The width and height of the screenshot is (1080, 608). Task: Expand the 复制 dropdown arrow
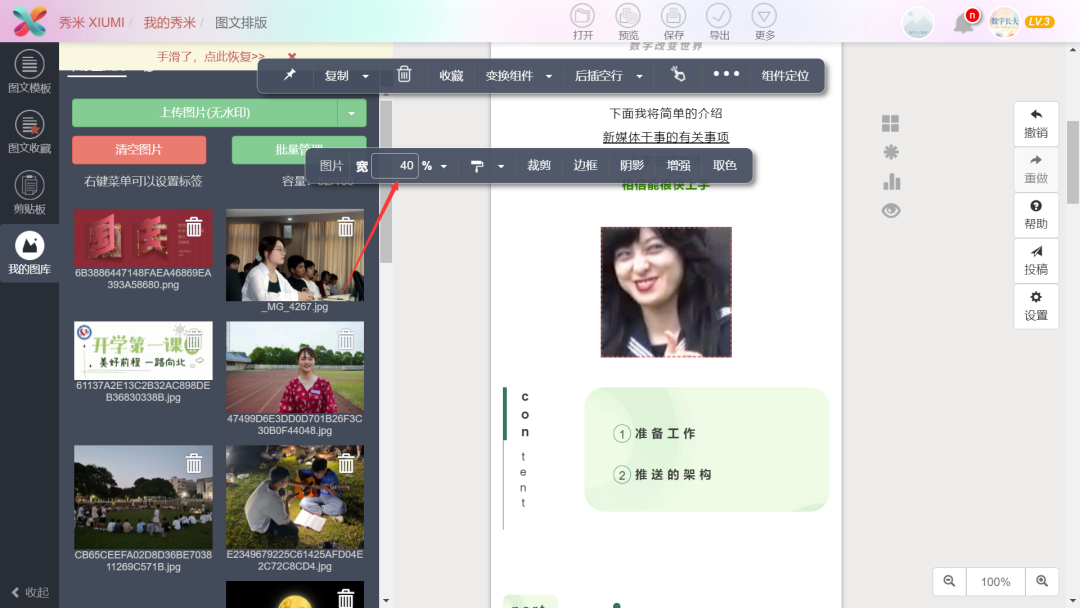click(366, 76)
